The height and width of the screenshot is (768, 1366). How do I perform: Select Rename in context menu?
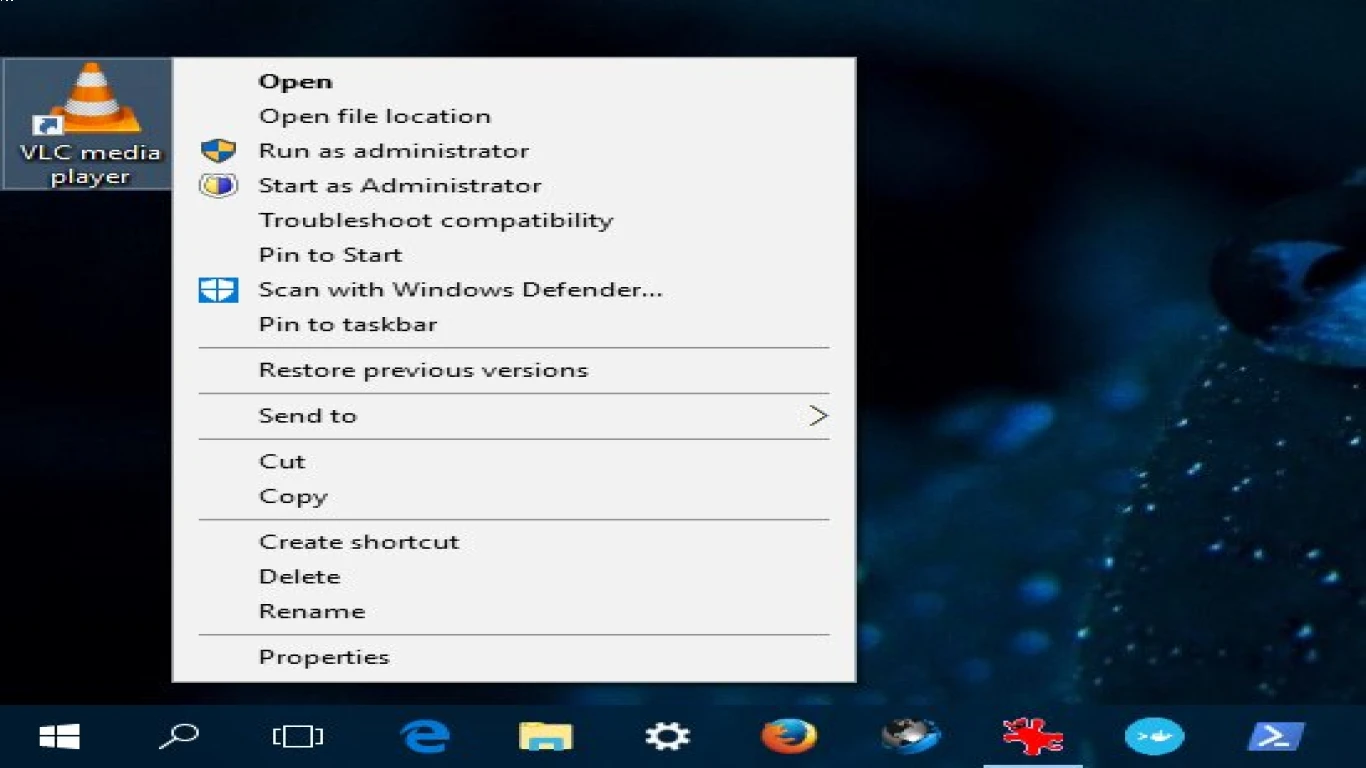(312, 612)
